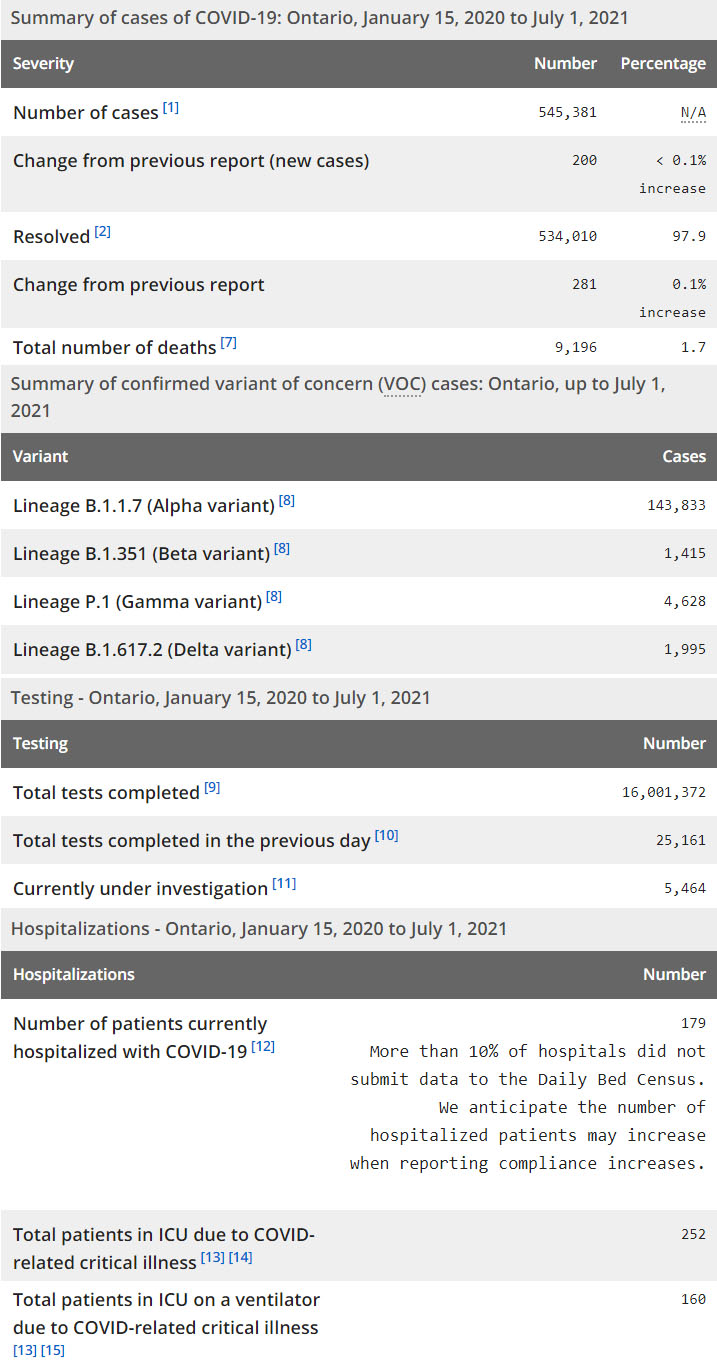
Task: Click footnote 8 beside the Gamma variant
Action: [274, 597]
